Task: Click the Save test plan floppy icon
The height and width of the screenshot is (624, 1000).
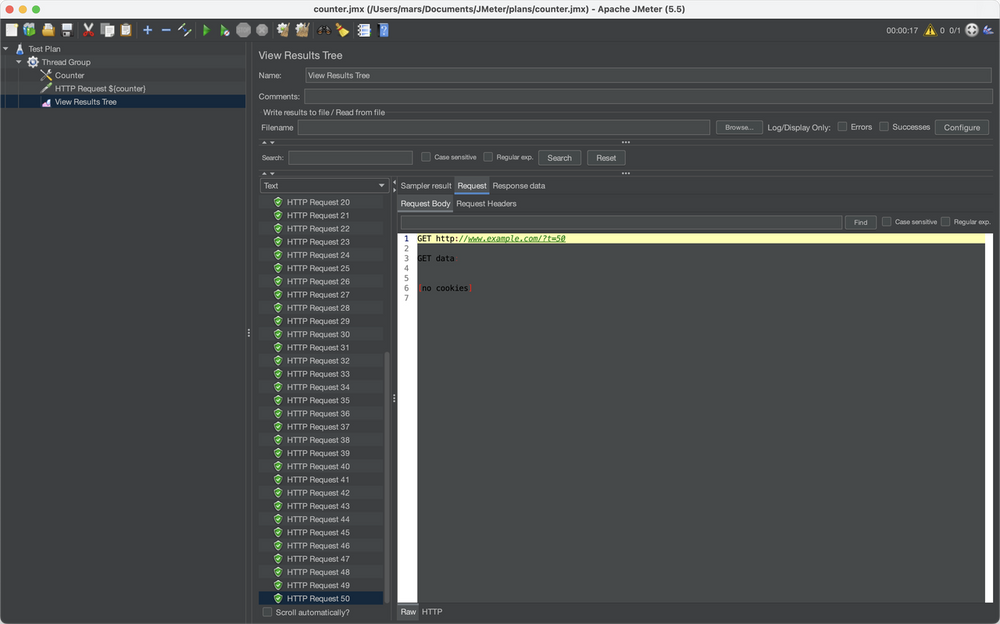Action: 67,30
